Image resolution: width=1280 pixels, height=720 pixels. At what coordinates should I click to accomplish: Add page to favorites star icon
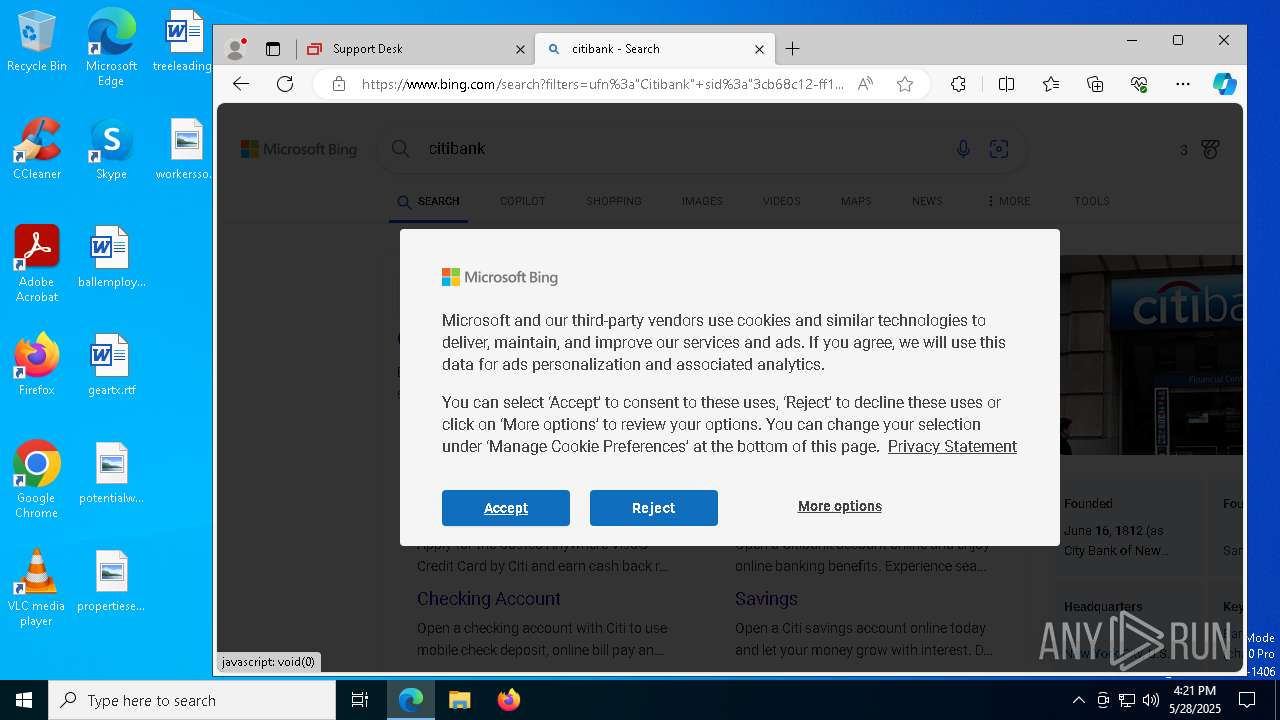(x=905, y=84)
